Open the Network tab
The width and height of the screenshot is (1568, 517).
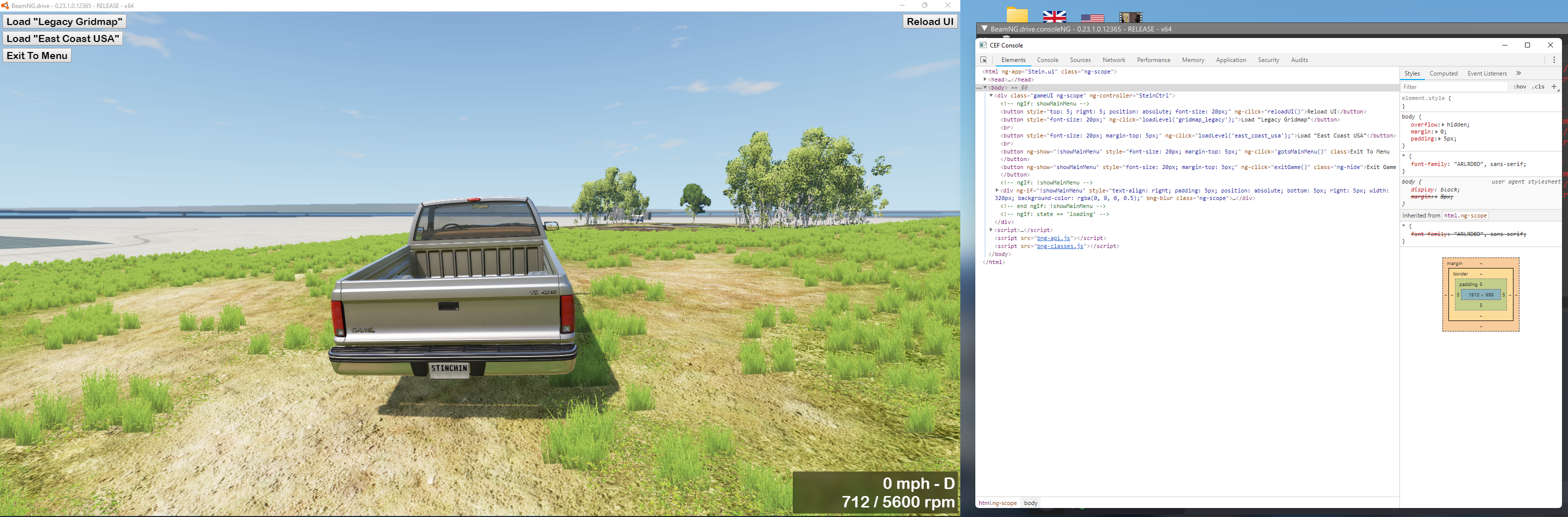tap(1114, 59)
